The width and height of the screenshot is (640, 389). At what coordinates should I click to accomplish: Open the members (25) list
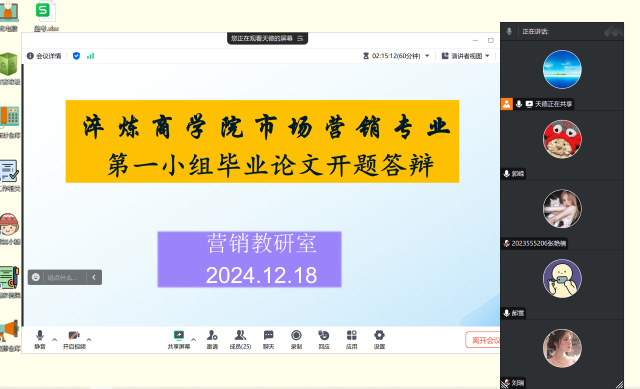(x=240, y=339)
